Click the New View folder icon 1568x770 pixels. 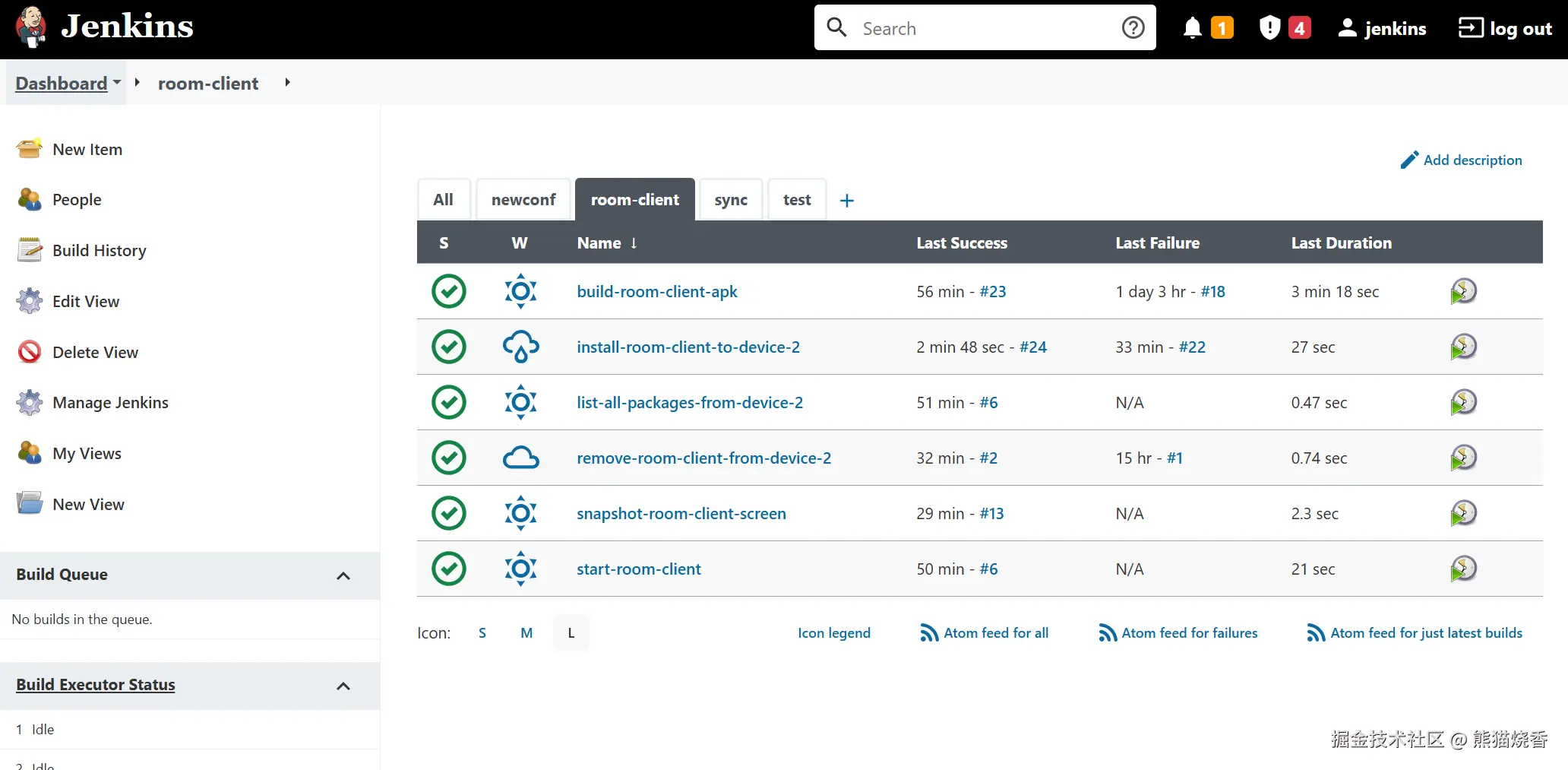click(x=30, y=504)
